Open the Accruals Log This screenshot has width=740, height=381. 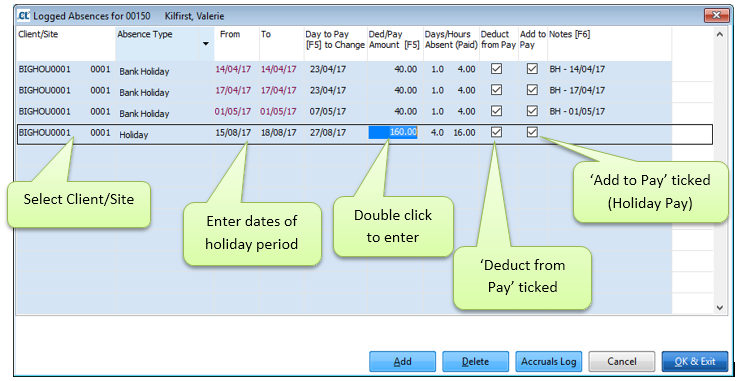coord(548,362)
